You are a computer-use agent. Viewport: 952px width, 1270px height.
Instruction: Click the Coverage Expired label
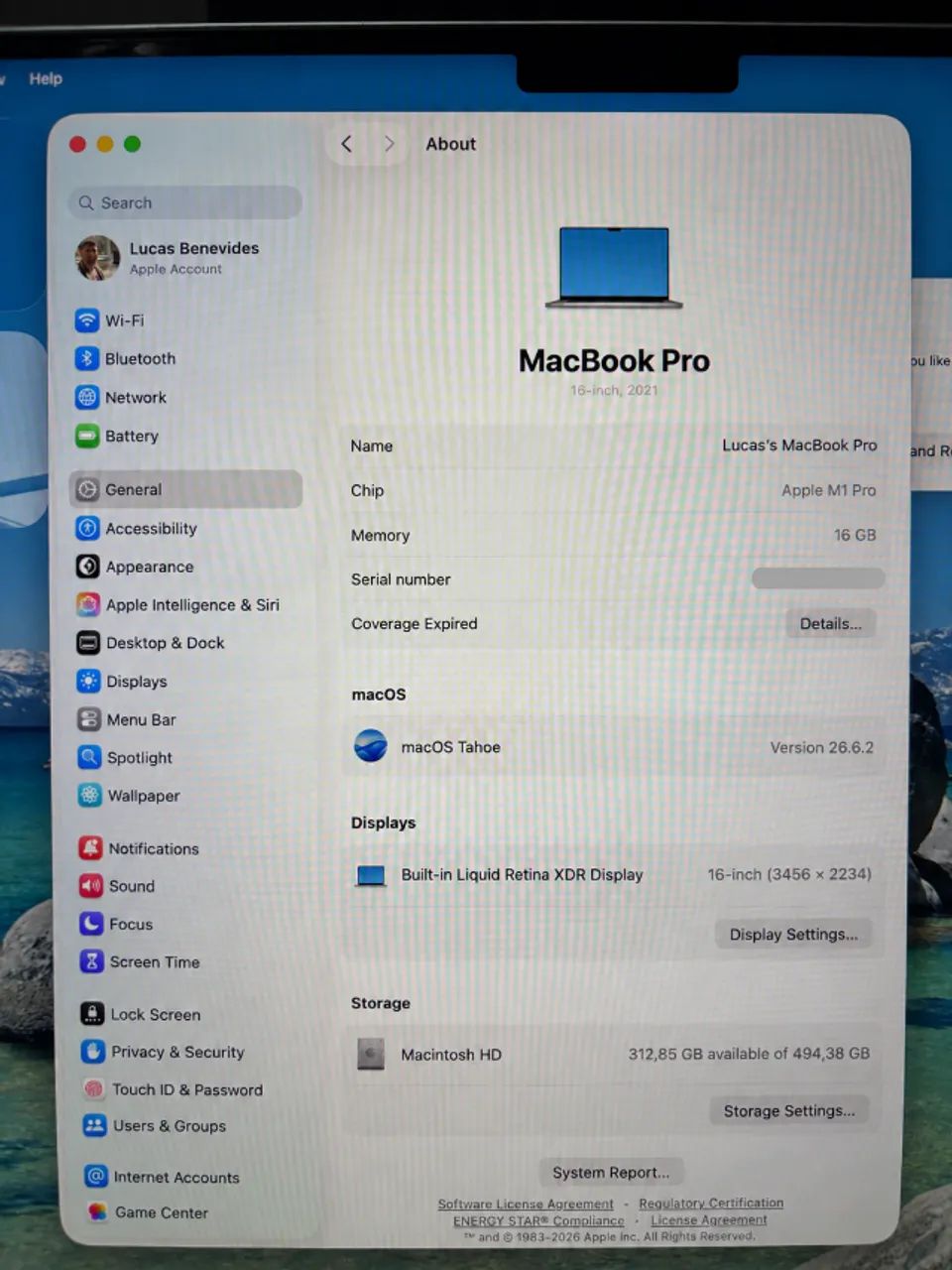tap(415, 623)
